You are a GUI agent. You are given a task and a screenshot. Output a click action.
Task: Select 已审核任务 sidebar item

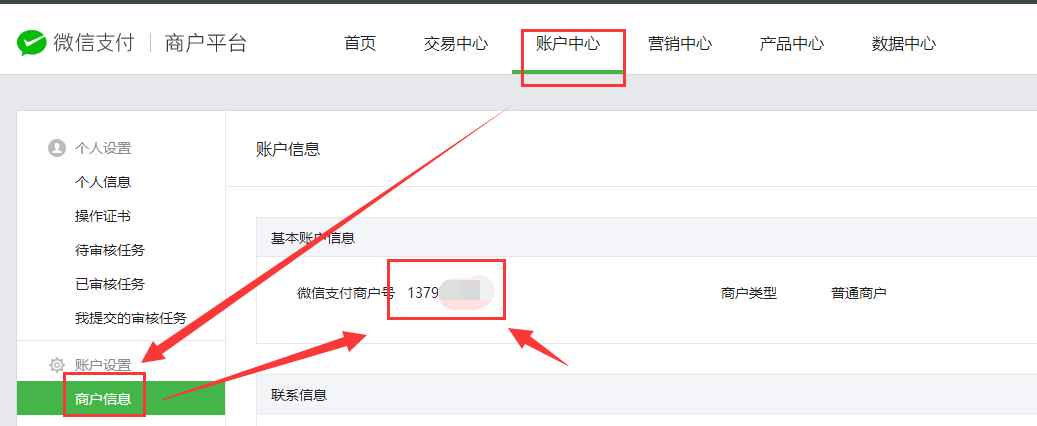[110, 284]
